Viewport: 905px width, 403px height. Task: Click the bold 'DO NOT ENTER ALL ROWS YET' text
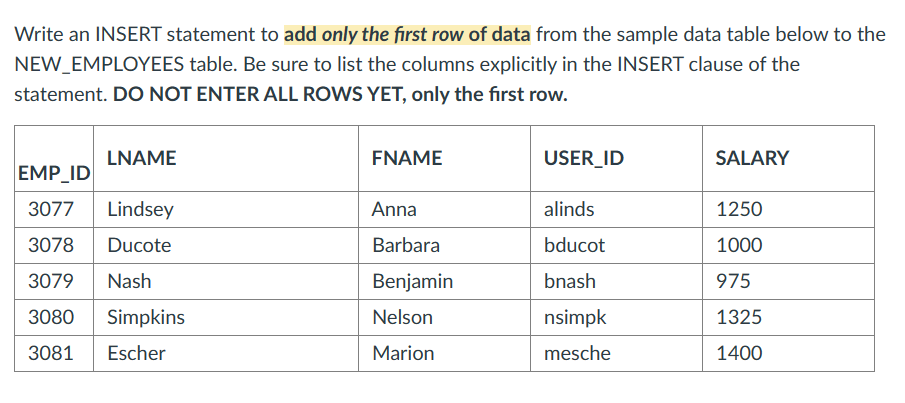(x=259, y=94)
